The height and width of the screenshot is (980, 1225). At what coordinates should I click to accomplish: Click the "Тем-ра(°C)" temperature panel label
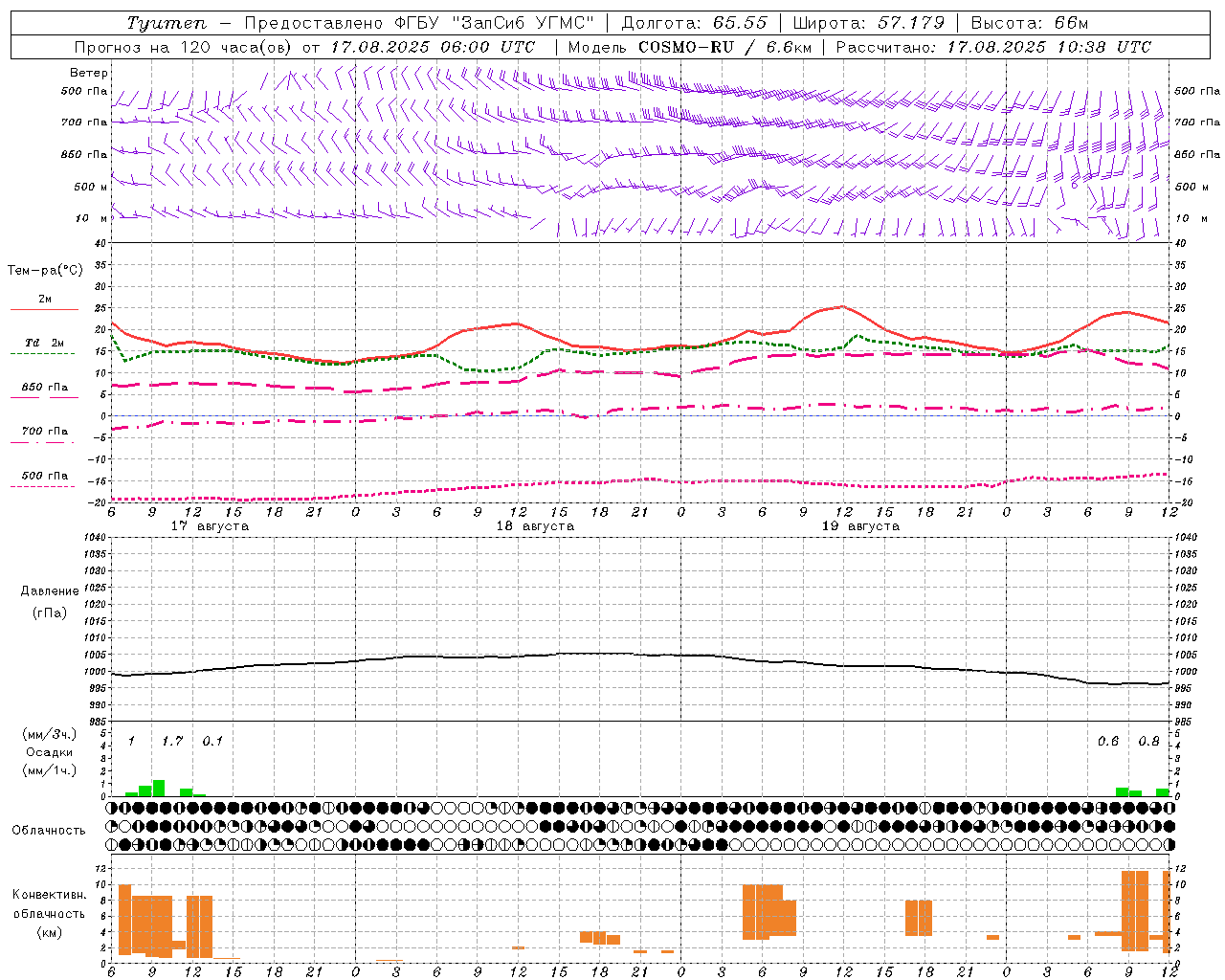click(x=45, y=271)
